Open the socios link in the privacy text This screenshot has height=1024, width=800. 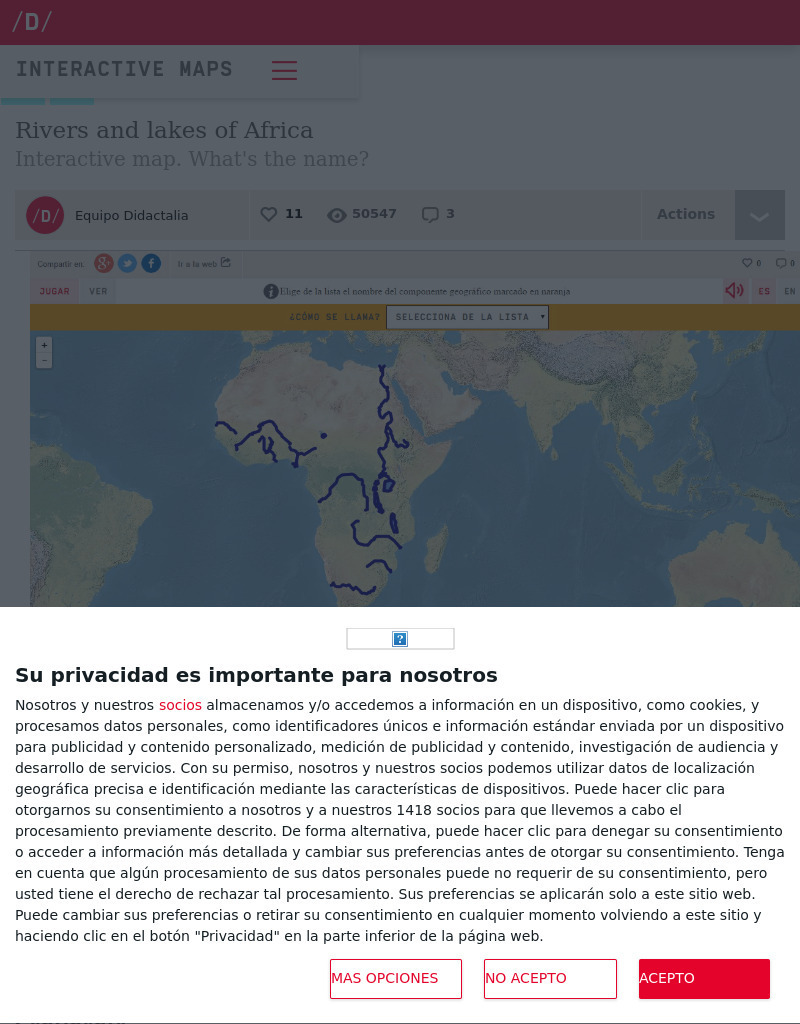180,704
